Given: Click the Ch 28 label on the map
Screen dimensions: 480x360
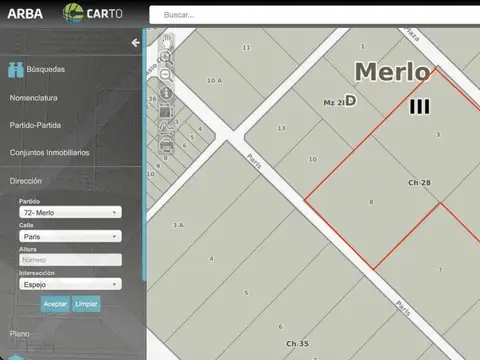Looking at the screenshot, I should coord(419,183).
